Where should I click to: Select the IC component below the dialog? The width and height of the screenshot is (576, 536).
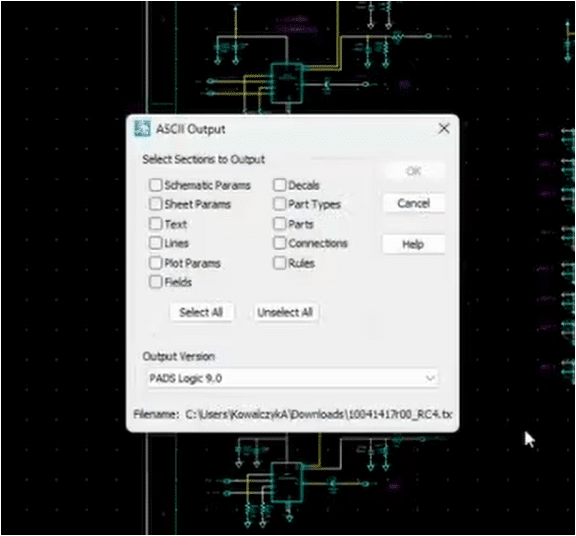(x=287, y=482)
